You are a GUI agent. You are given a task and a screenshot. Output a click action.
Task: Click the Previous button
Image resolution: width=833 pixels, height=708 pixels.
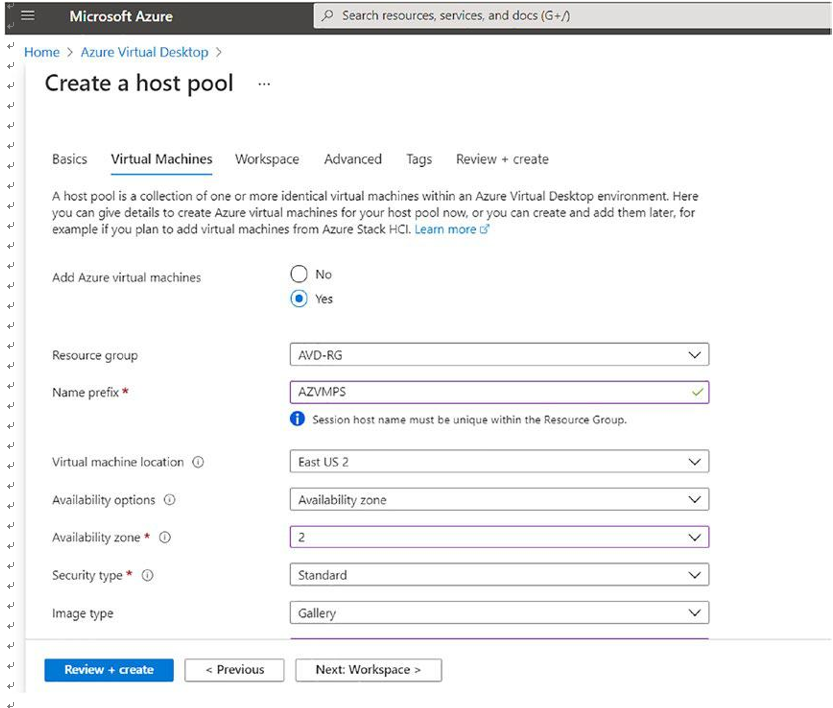coord(234,670)
